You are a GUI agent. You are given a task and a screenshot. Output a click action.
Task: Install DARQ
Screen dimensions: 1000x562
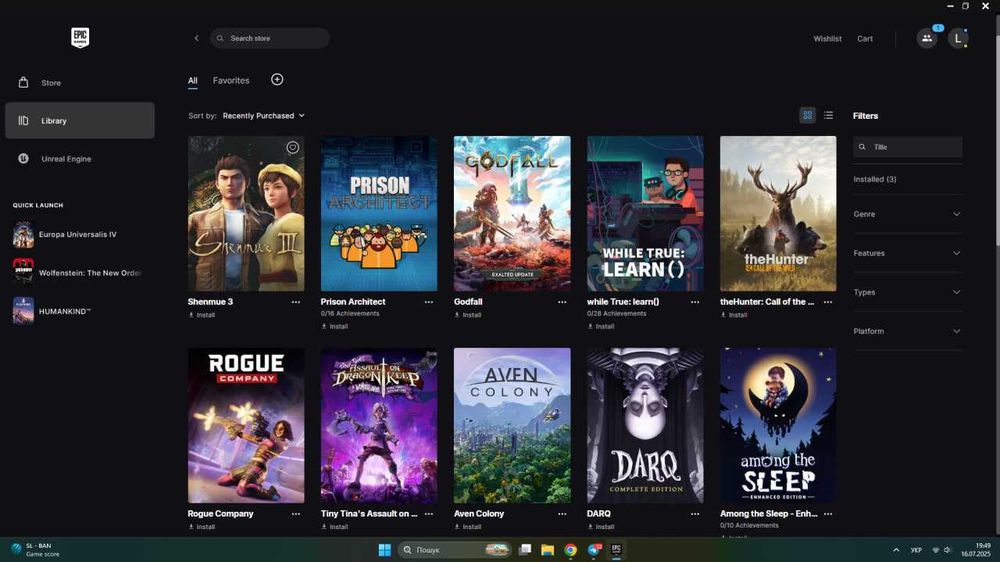click(x=601, y=527)
